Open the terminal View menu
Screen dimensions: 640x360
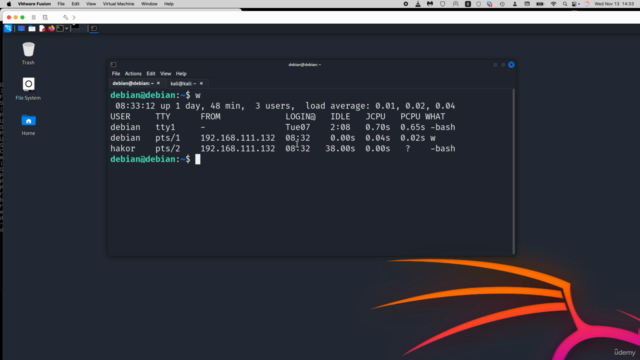point(165,73)
